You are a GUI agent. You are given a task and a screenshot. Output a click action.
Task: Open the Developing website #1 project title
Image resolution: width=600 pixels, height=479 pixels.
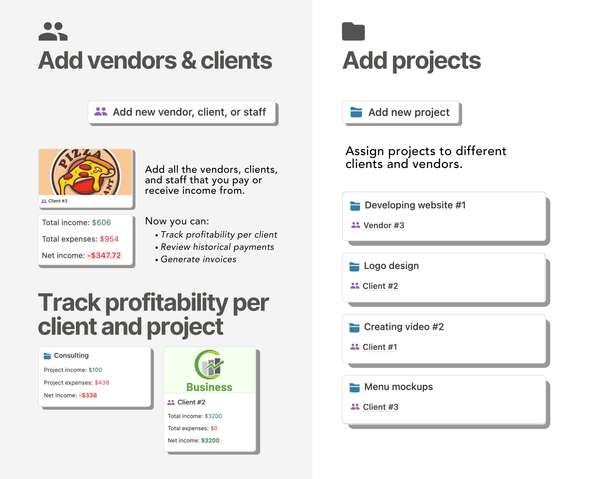(415, 206)
